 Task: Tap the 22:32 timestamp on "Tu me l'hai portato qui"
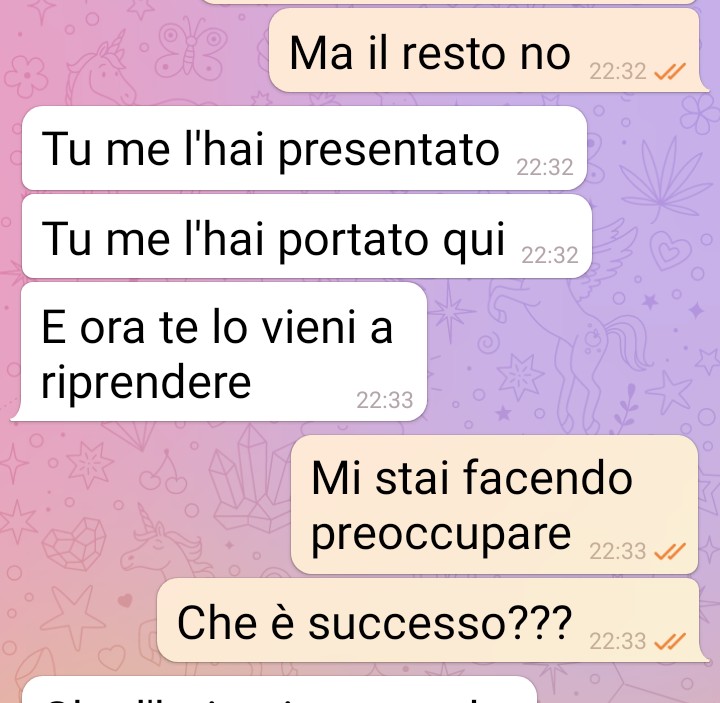click(x=550, y=255)
